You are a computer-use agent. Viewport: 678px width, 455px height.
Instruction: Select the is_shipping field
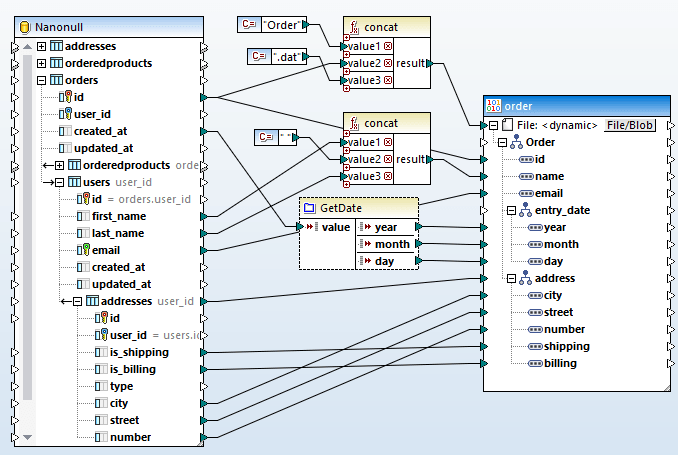click(x=137, y=352)
